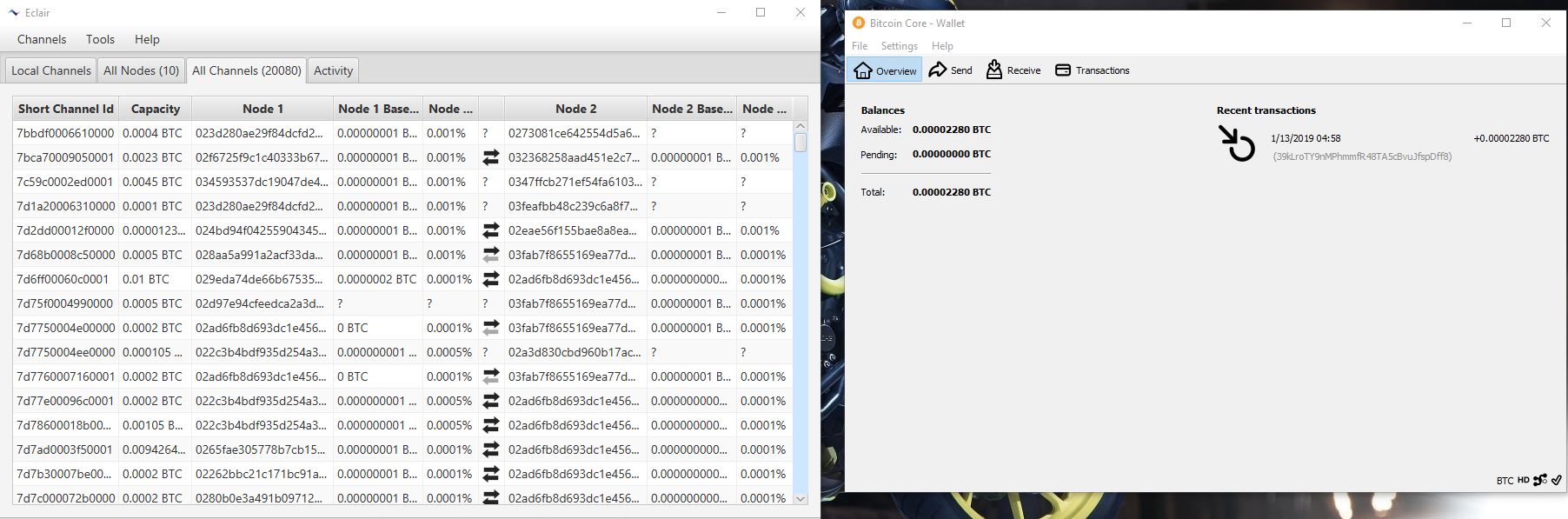This screenshot has height=519, width=1568.
Task: Sort by Short Channel Id column header
Action: tap(66, 109)
